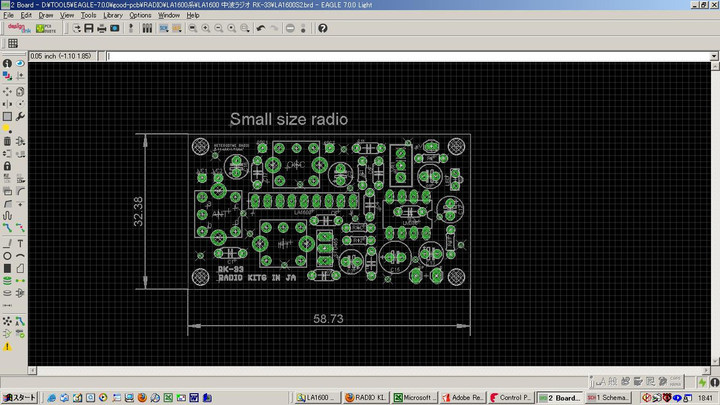Open the Grid settings icon
This screenshot has width=720, height=405.
pyautogui.click(x=13, y=44)
